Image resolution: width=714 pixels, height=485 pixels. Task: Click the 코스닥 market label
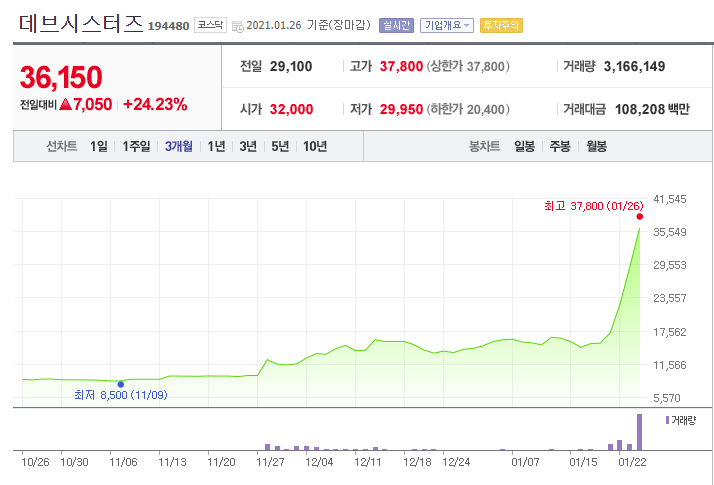click(210, 25)
